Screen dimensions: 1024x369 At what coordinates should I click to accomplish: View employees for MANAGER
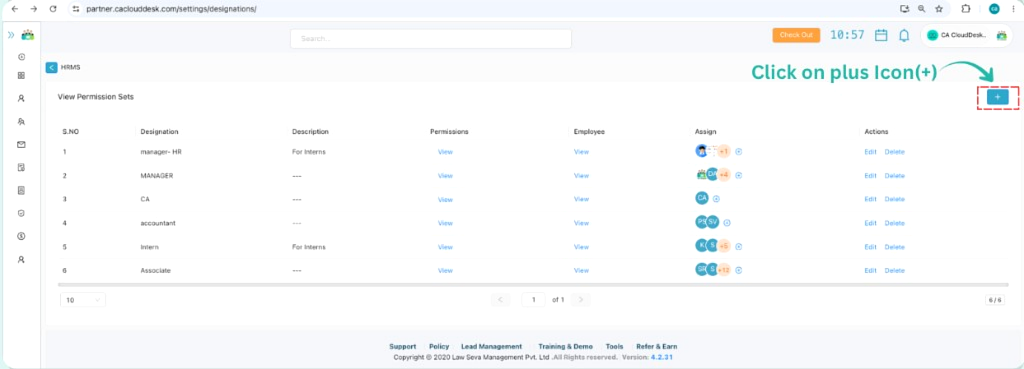point(581,176)
